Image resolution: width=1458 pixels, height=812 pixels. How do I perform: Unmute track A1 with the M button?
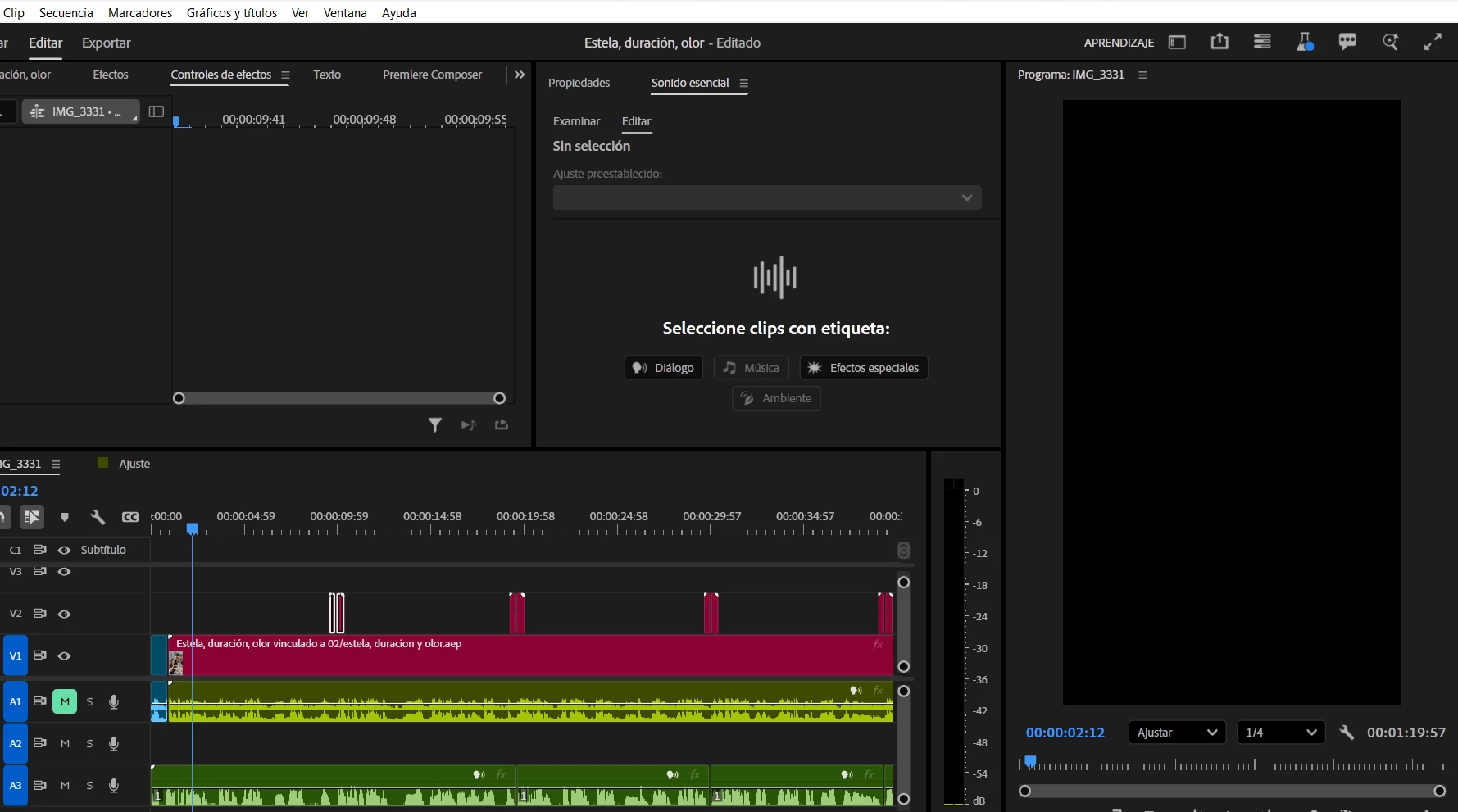coord(65,701)
